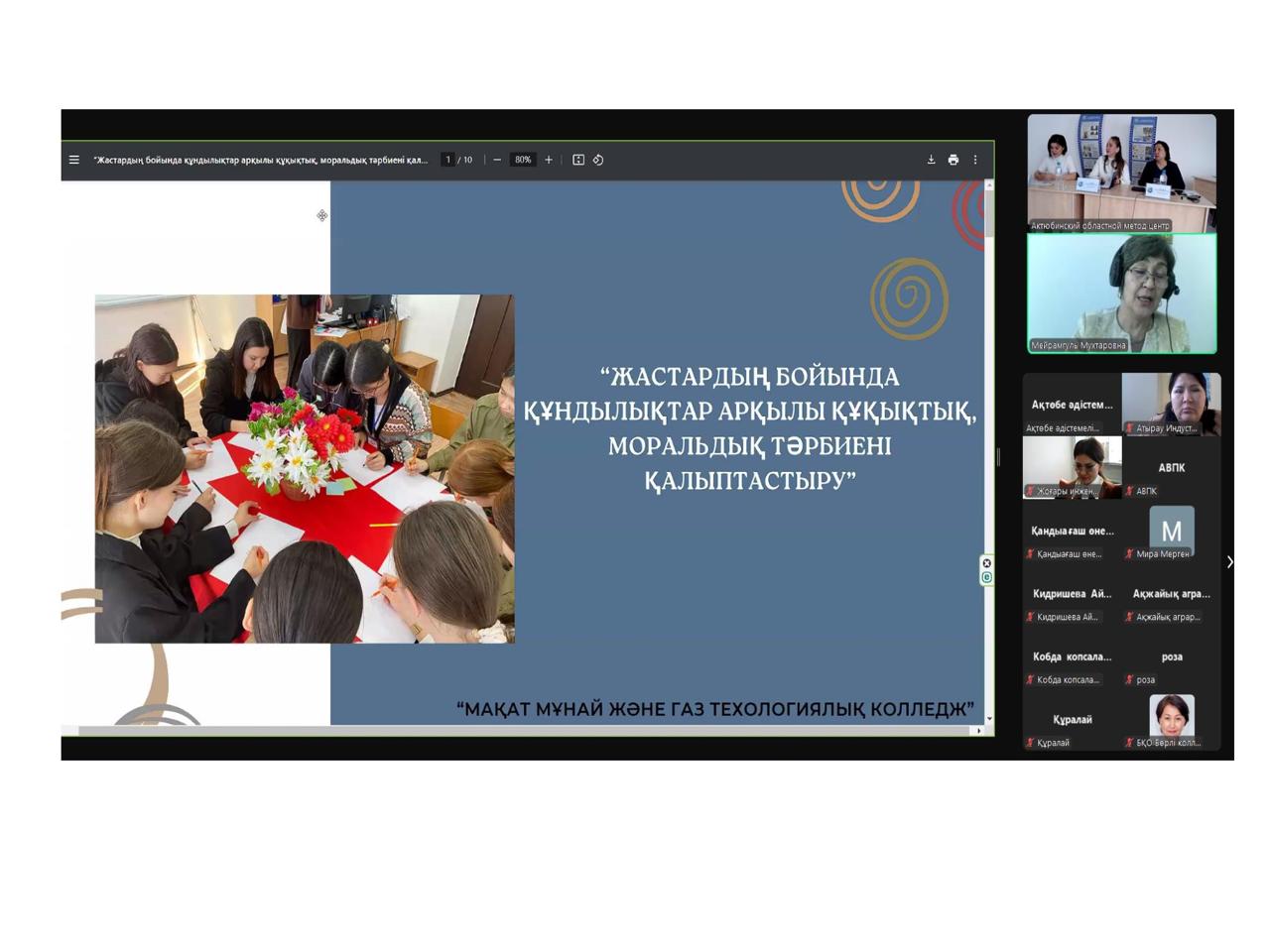Click the Мейрамгуль Мухтаровна speaker video

1121,293
